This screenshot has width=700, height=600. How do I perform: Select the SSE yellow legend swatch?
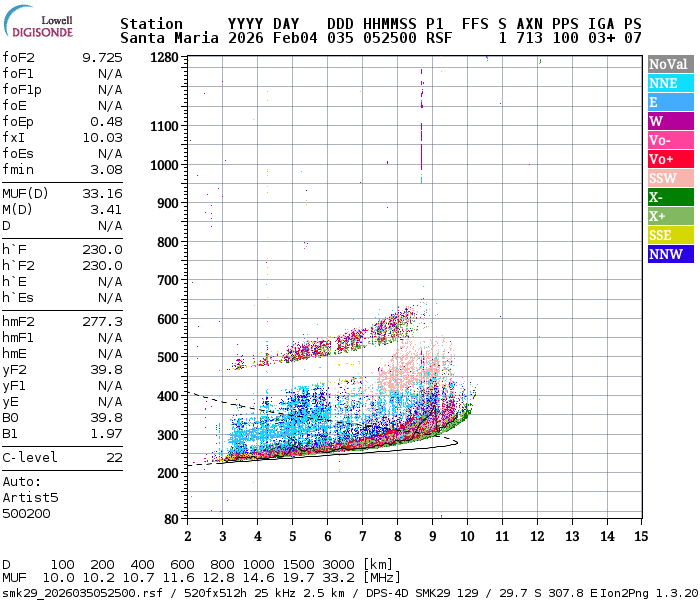pos(670,235)
